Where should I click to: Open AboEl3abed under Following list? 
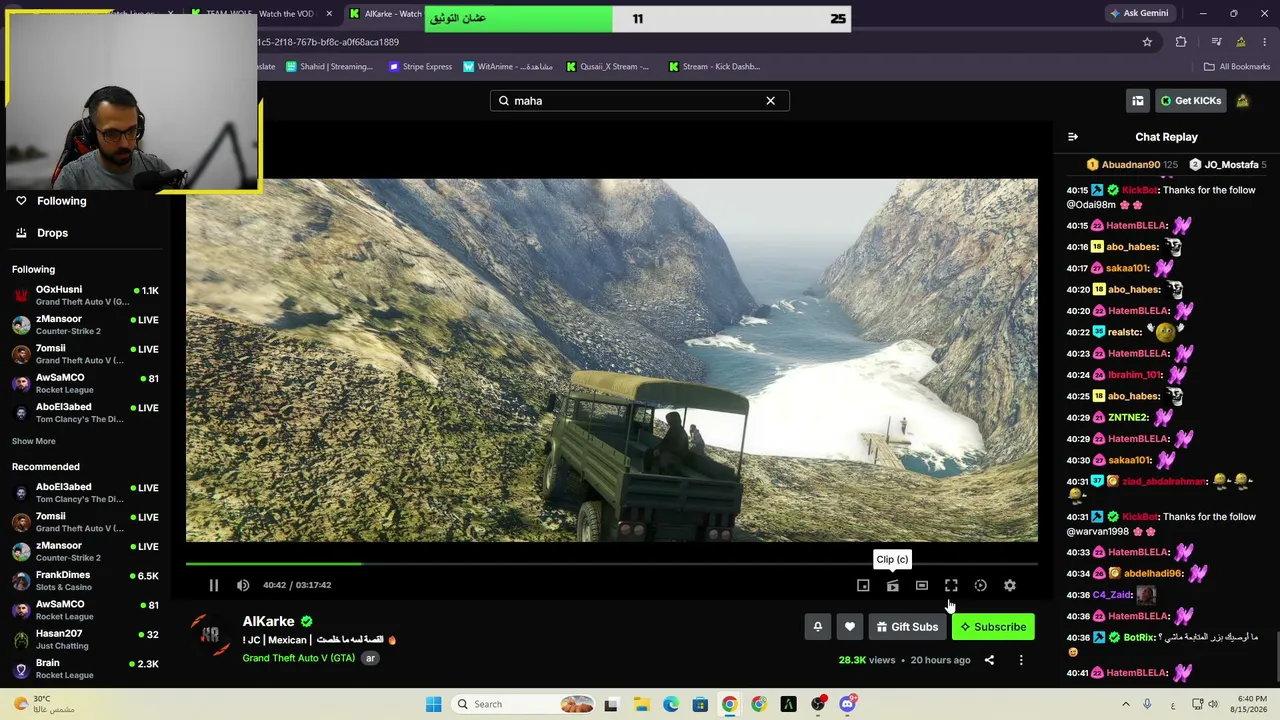pyautogui.click(x=85, y=412)
